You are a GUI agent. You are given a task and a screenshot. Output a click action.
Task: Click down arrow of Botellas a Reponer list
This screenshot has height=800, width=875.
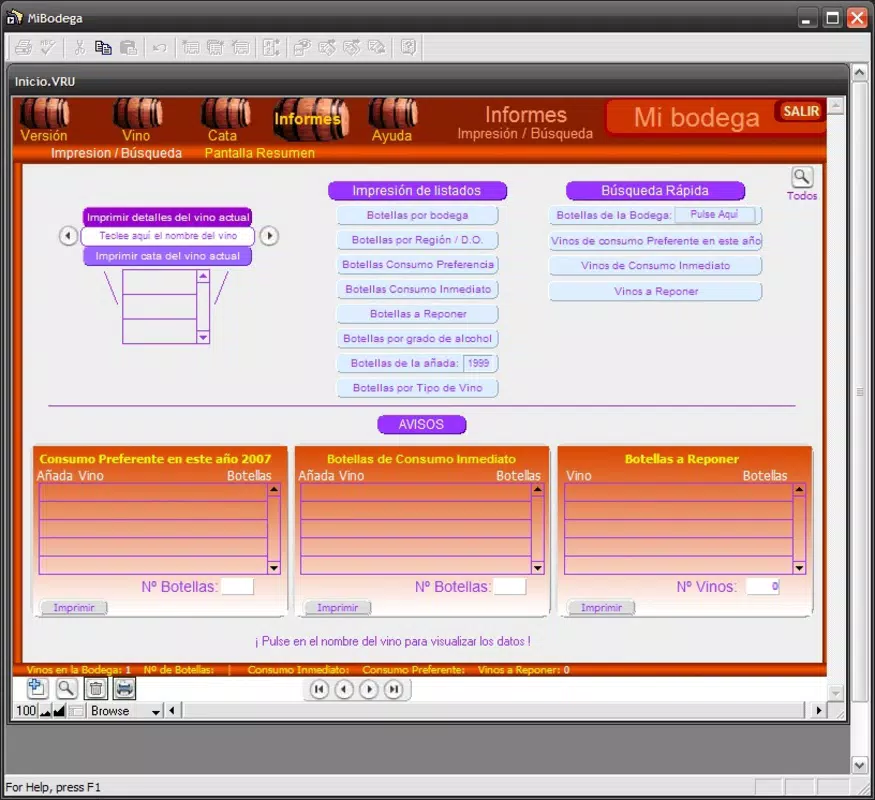(x=799, y=568)
